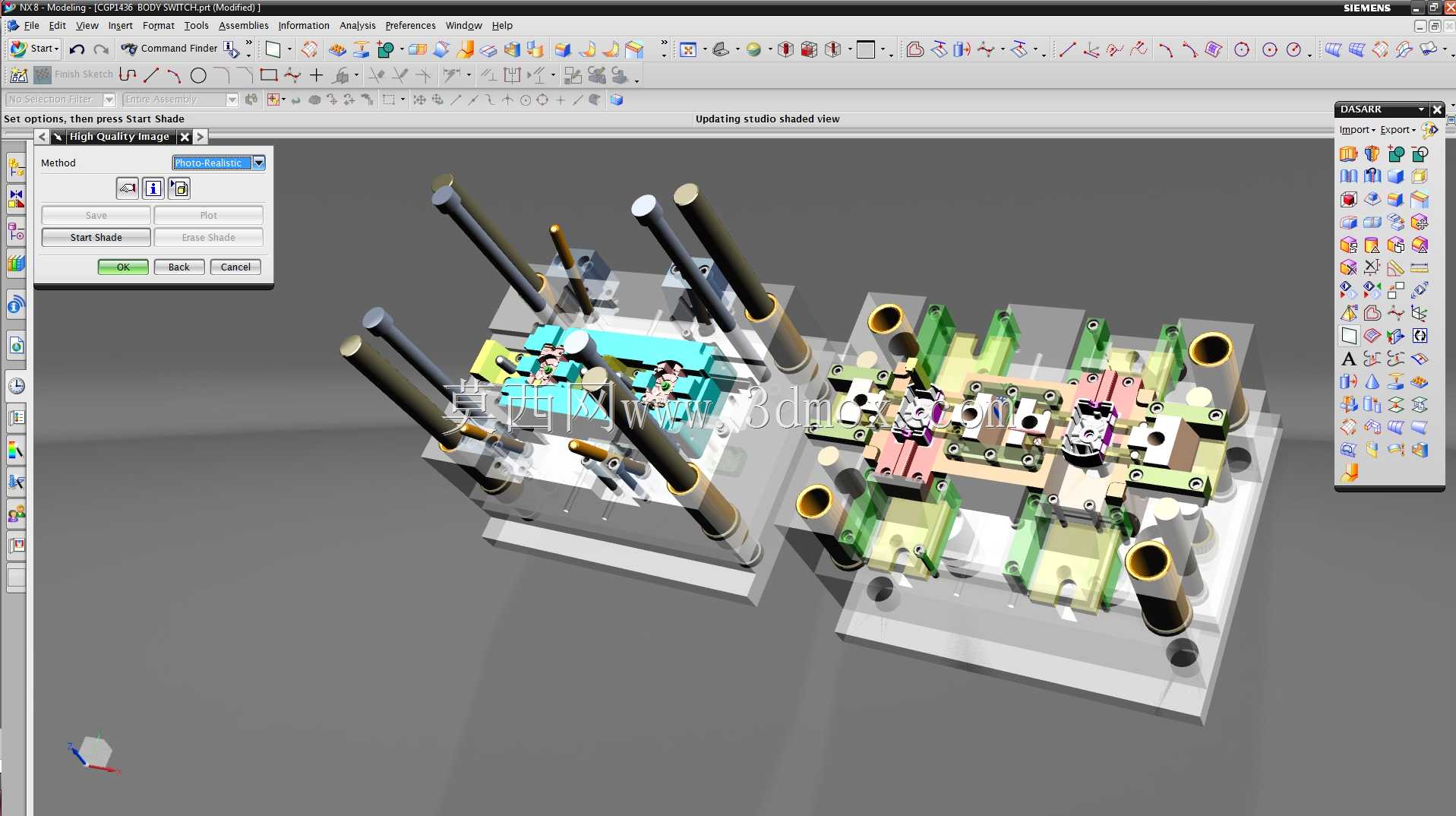1456x816 pixels.
Task: Open the Method Photo-Realistic dropdown
Action: pos(259,163)
